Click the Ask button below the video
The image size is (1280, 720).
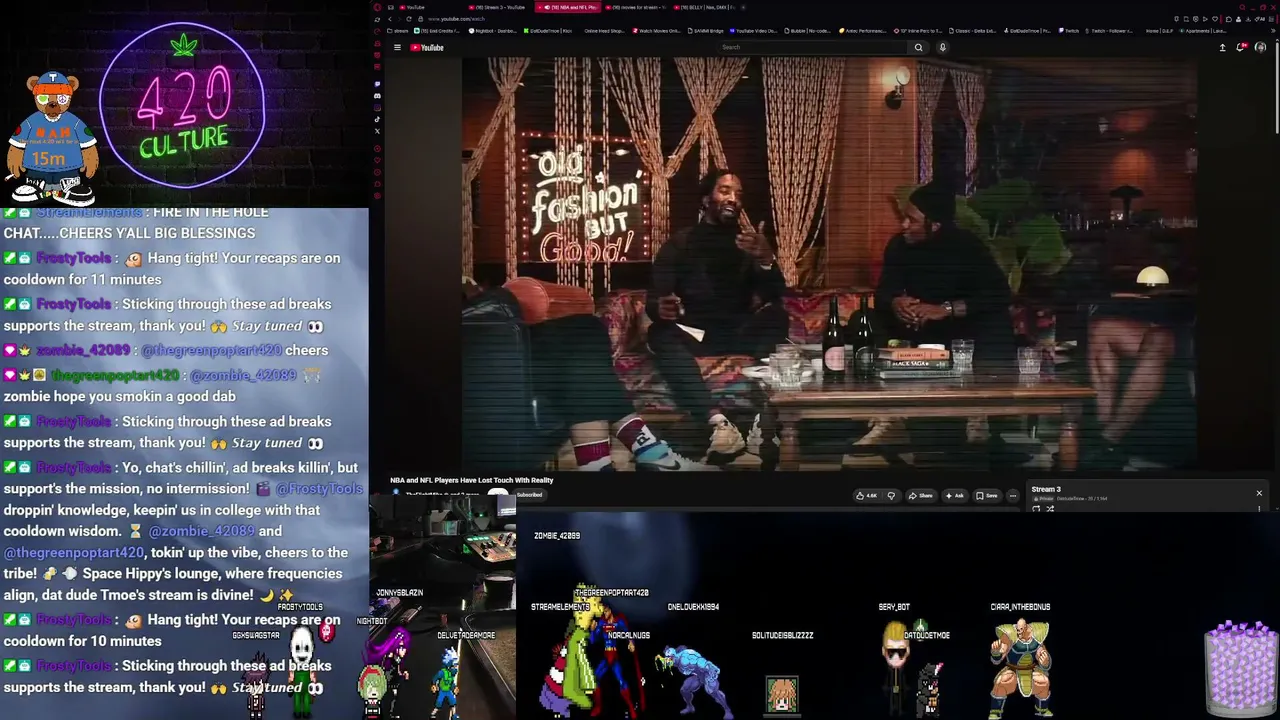(x=954, y=495)
